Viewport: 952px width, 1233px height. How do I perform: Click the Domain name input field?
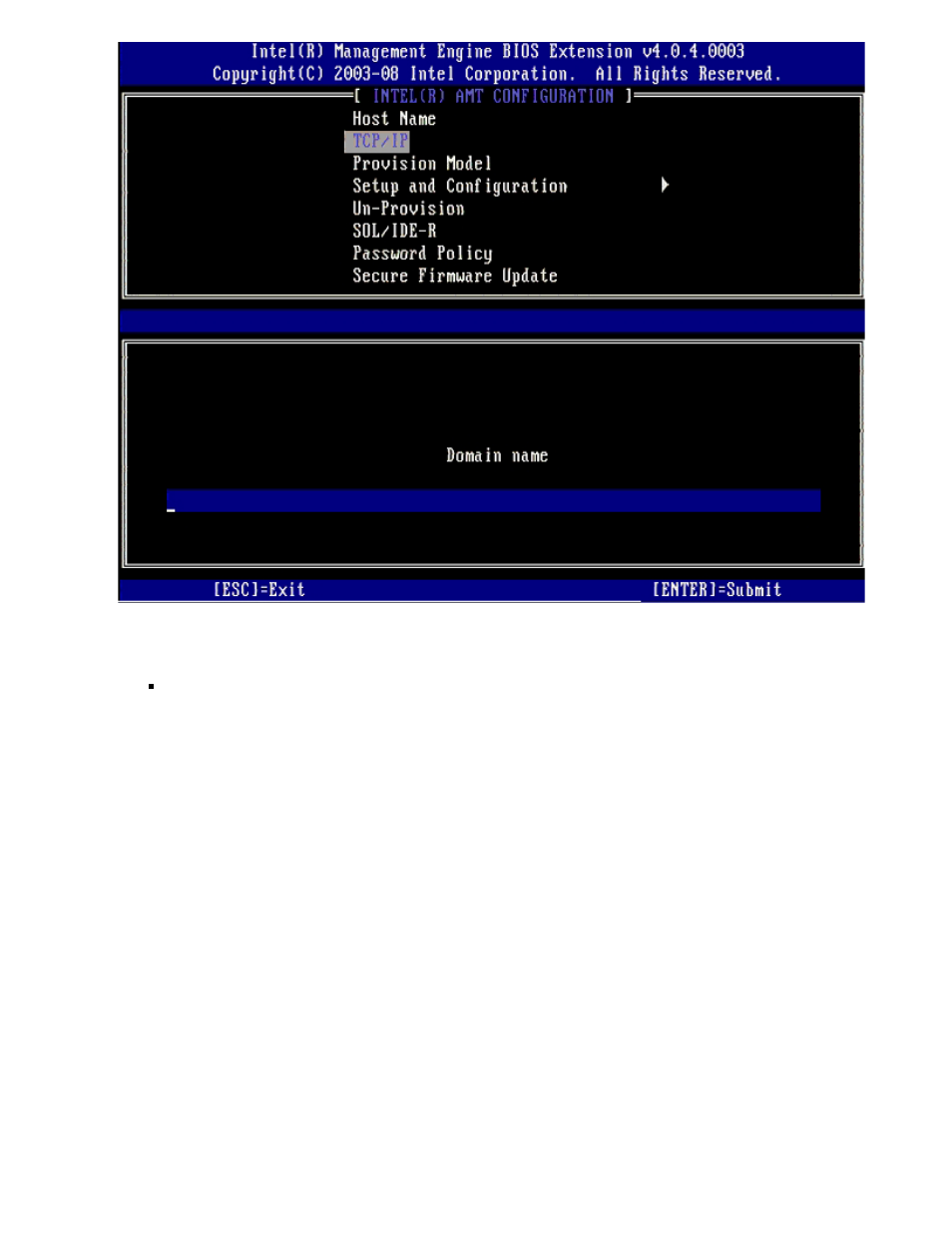click(x=493, y=500)
